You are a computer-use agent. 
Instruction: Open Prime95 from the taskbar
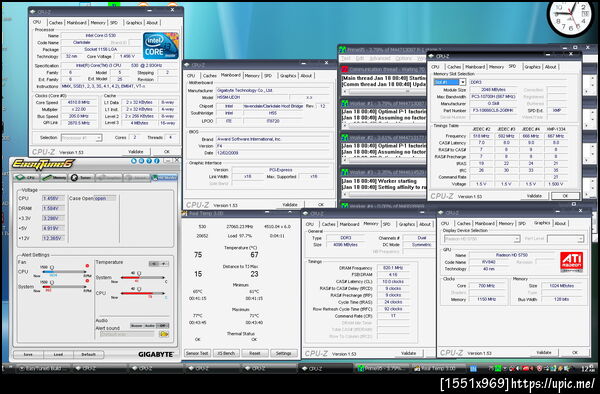click(x=381, y=368)
